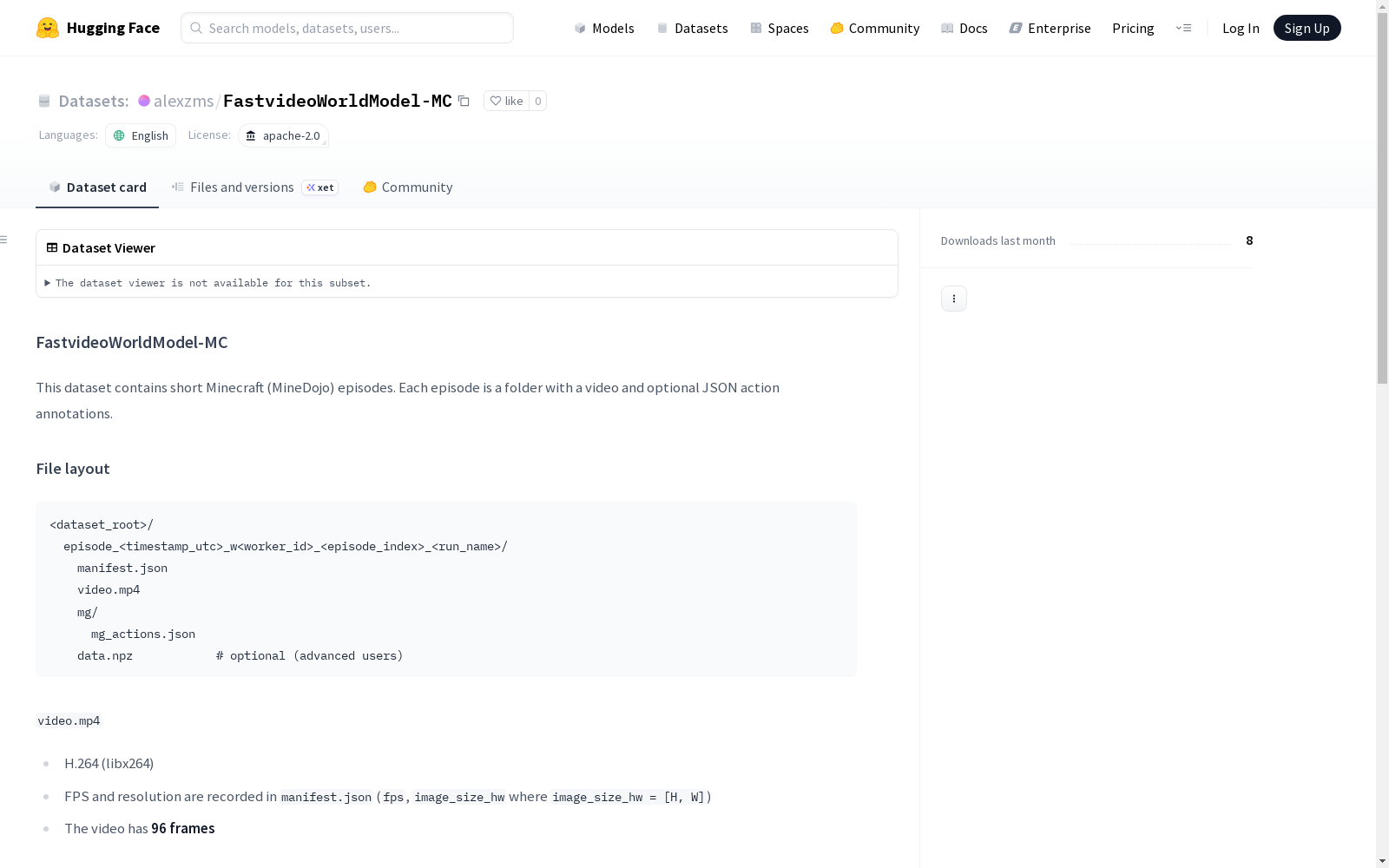This screenshot has width=1389, height=868.
Task: Click the Datasets: breadcrumb label
Action: point(94,101)
